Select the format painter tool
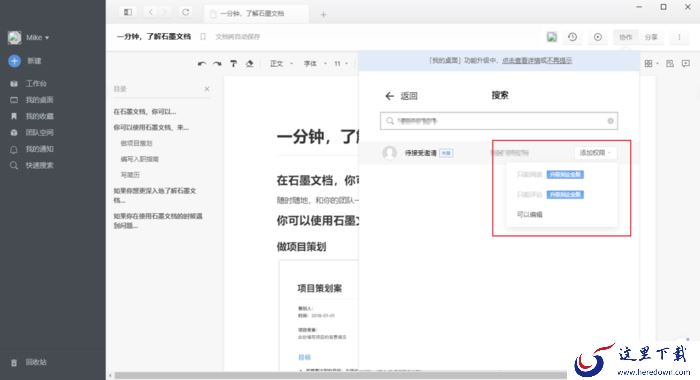This screenshot has width=700, height=380. point(233,64)
